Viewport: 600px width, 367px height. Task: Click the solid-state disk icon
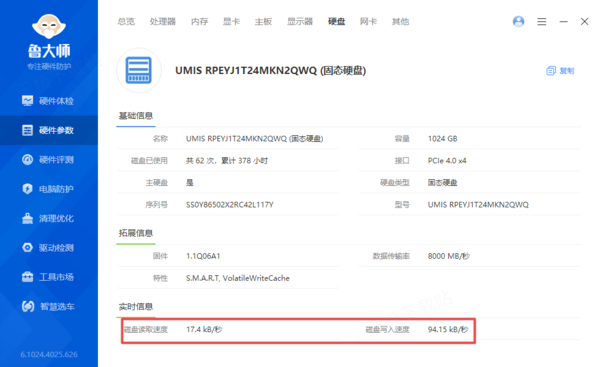(139, 70)
